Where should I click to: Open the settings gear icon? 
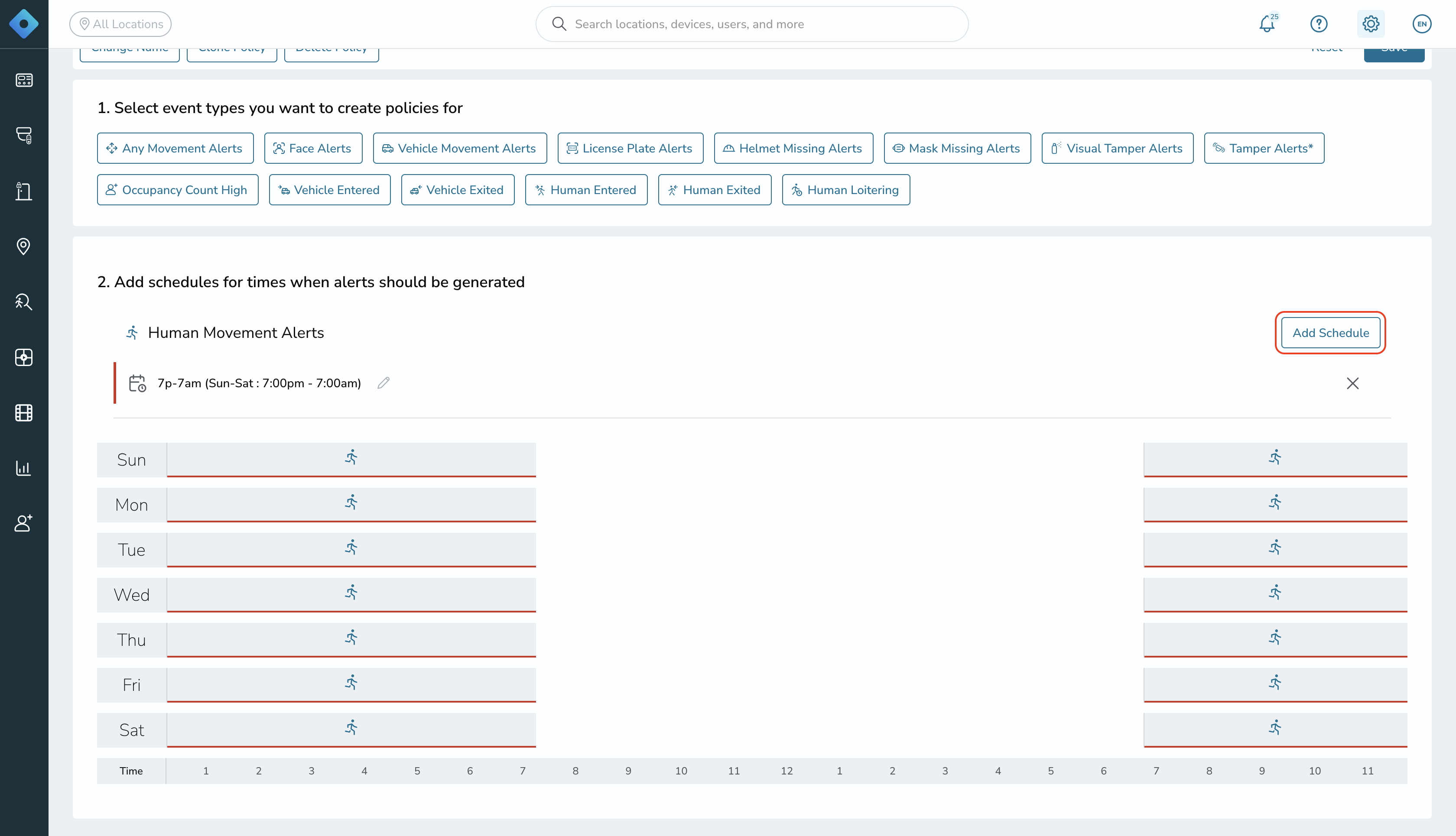(x=1371, y=23)
